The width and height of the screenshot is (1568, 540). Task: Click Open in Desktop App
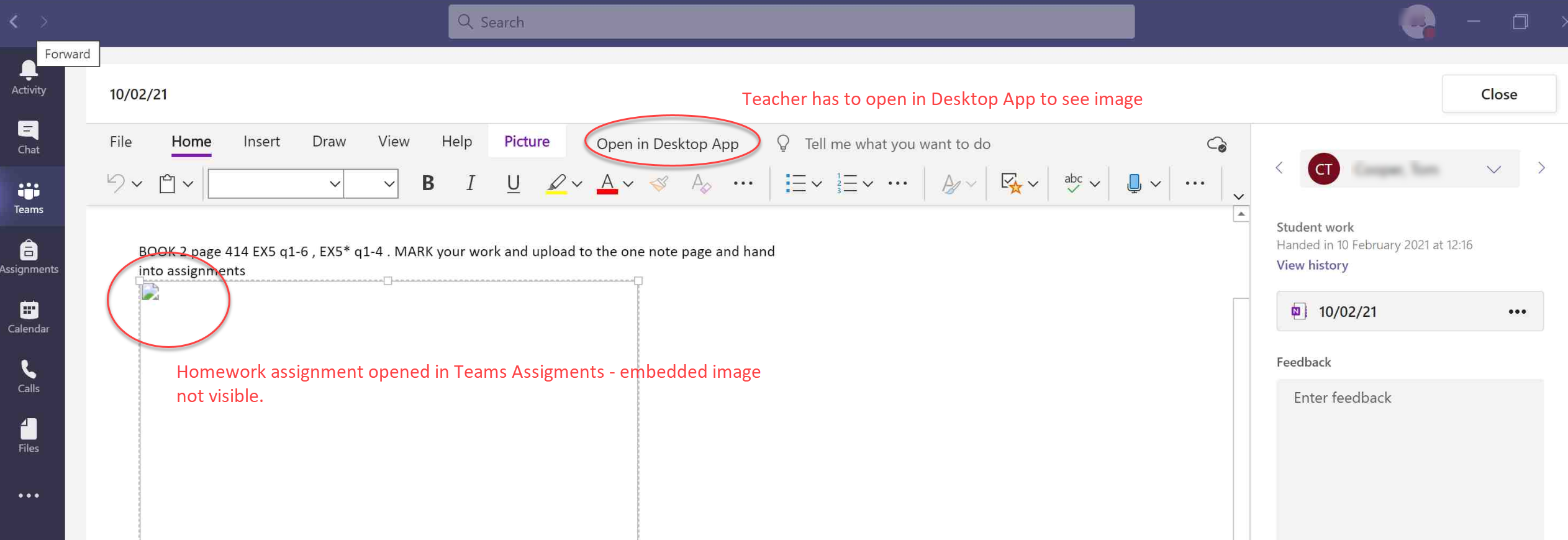[x=668, y=144]
